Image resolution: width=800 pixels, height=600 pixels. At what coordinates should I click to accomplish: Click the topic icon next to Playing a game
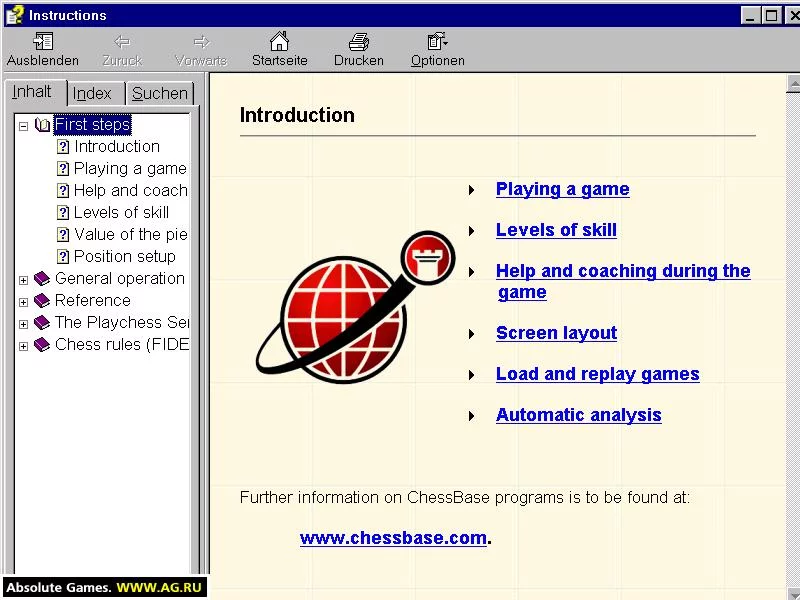pos(63,169)
